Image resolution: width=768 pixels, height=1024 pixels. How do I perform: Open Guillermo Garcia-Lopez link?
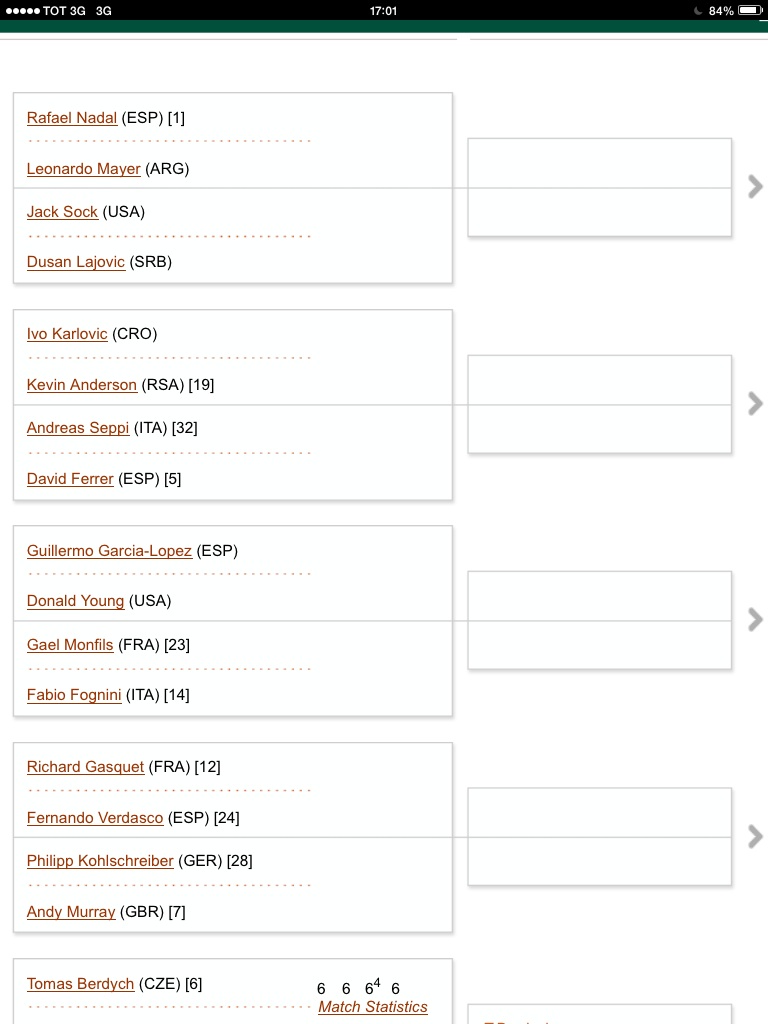coord(109,551)
